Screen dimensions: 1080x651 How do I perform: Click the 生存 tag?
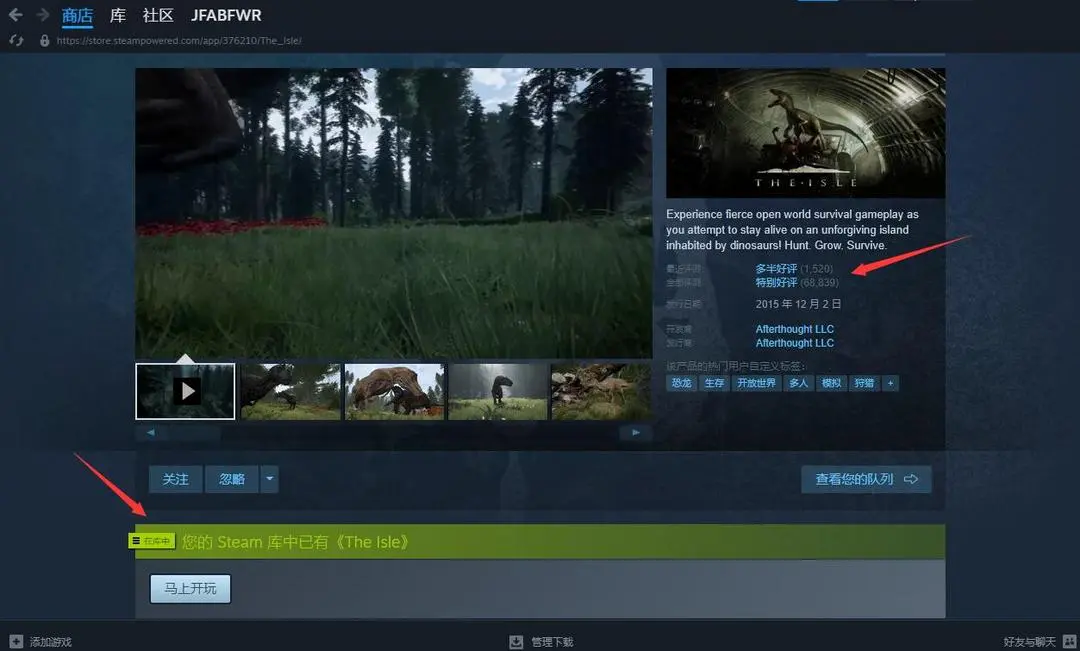(x=714, y=383)
